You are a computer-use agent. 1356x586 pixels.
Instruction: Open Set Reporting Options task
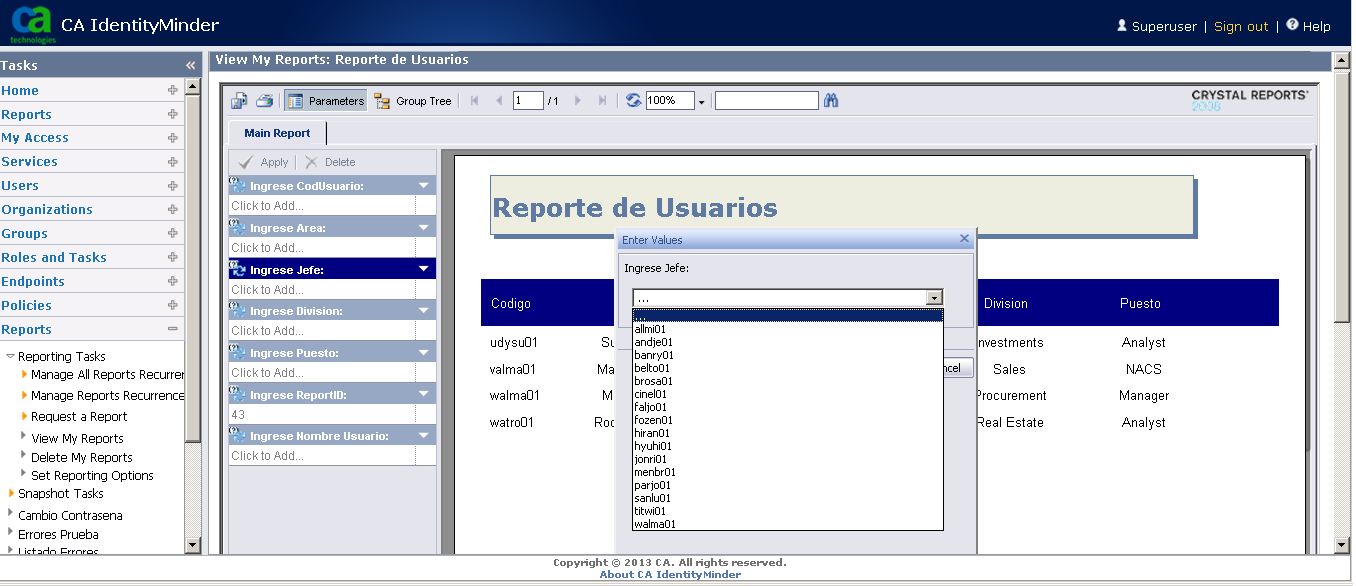[92, 476]
